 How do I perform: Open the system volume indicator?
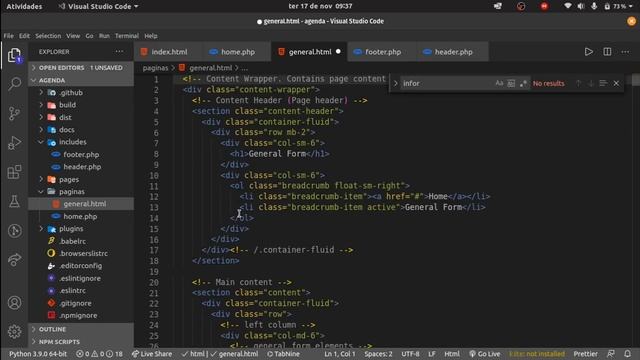(580, 6)
